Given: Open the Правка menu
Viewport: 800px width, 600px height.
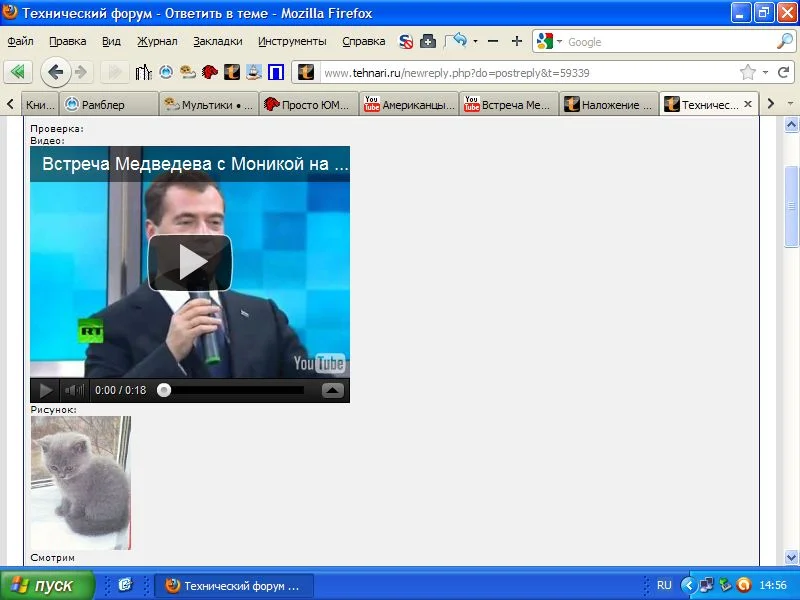Looking at the screenshot, I should pyautogui.click(x=67, y=41).
